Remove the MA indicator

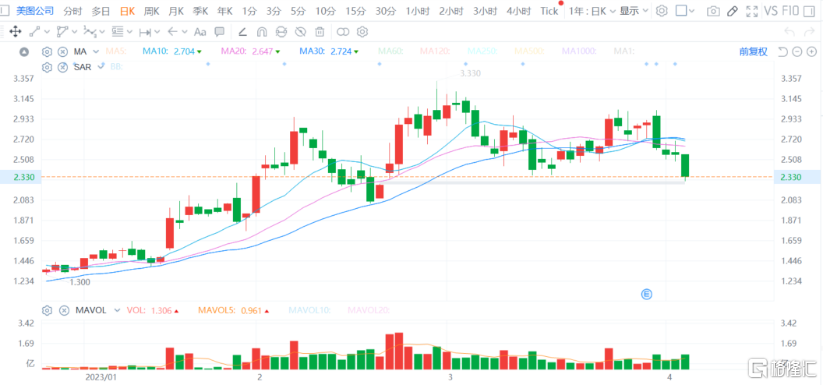[x=62, y=51]
